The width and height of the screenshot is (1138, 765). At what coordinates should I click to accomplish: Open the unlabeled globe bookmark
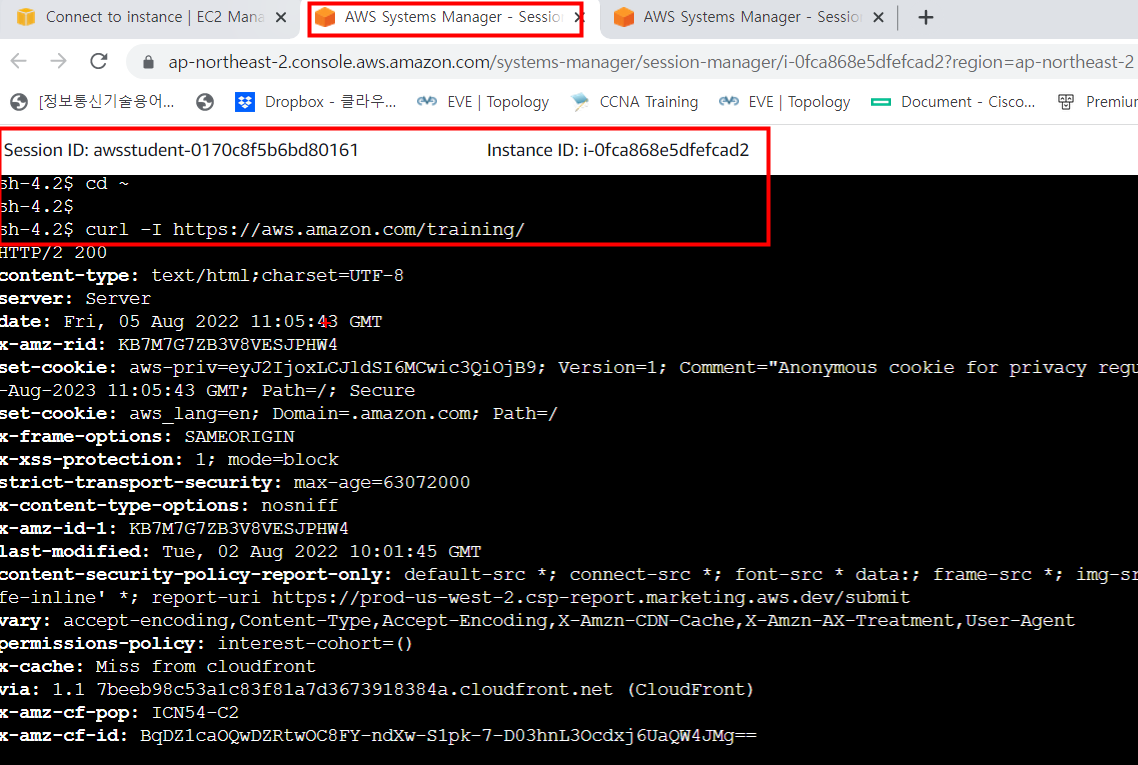click(x=205, y=102)
